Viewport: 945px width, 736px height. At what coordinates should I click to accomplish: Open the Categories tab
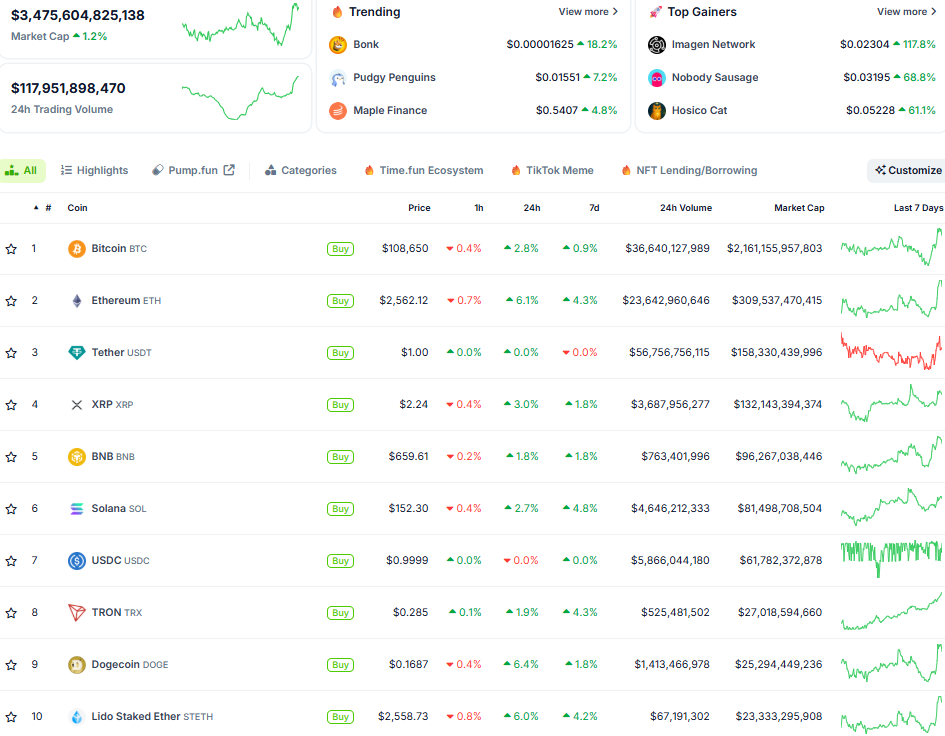(x=300, y=170)
